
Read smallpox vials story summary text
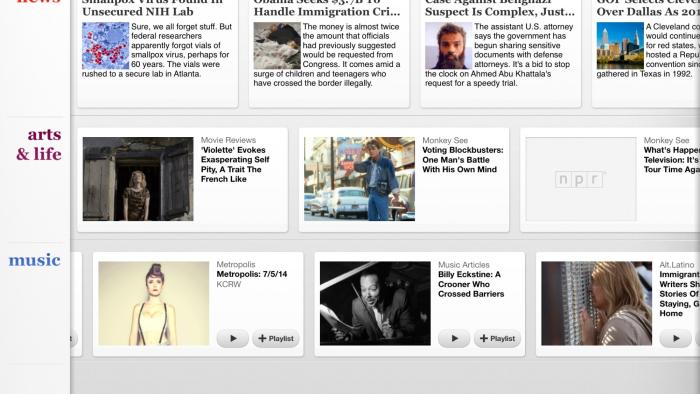point(157,50)
